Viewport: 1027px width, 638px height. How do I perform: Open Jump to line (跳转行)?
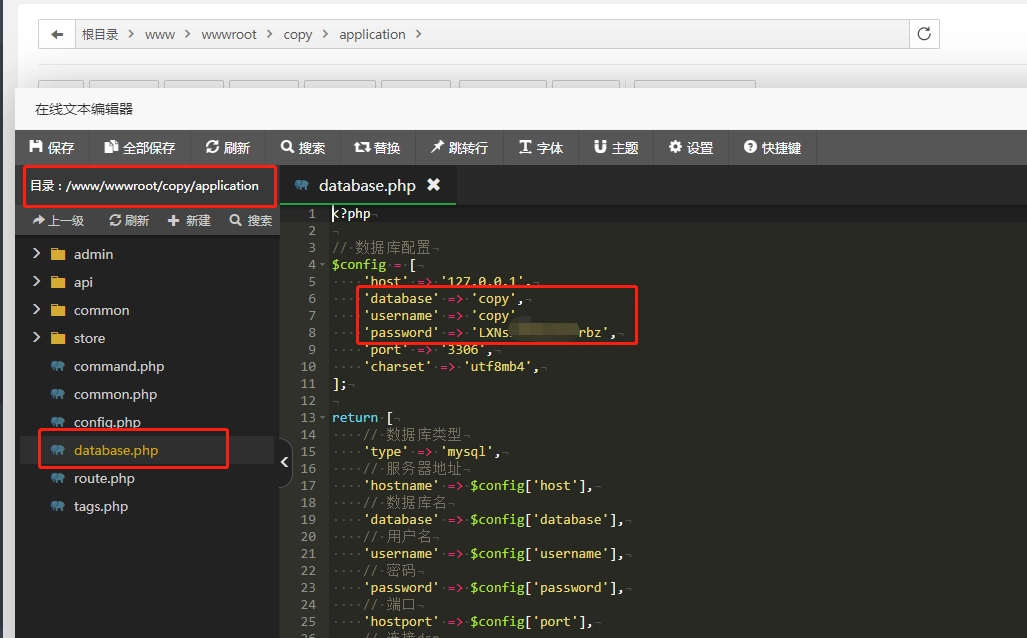(x=459, y=147)
